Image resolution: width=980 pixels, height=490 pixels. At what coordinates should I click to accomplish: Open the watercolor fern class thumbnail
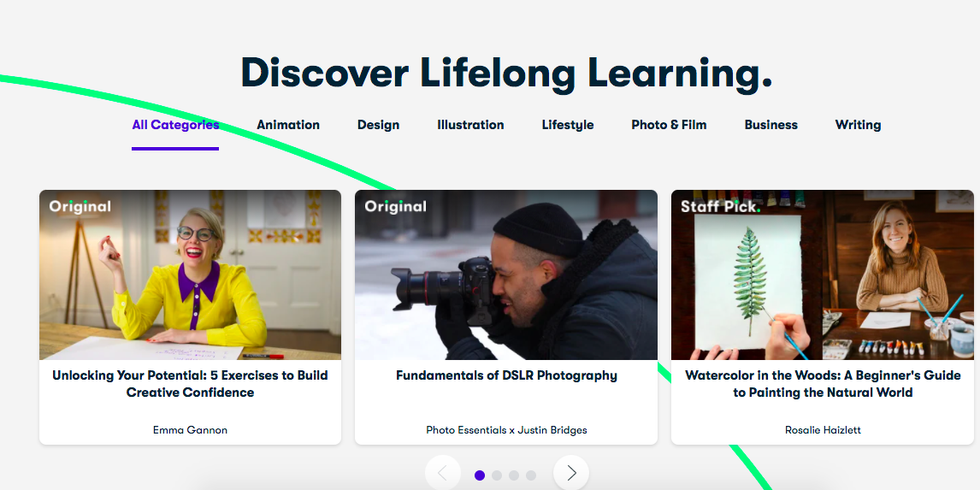pos(822,275)
